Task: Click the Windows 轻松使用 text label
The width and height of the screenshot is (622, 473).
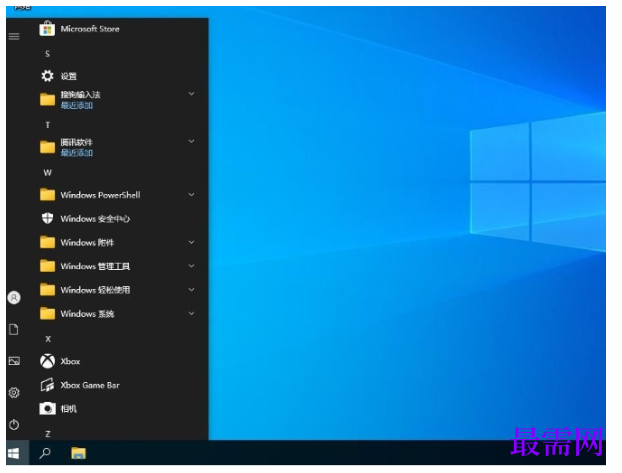Action: 95,290
